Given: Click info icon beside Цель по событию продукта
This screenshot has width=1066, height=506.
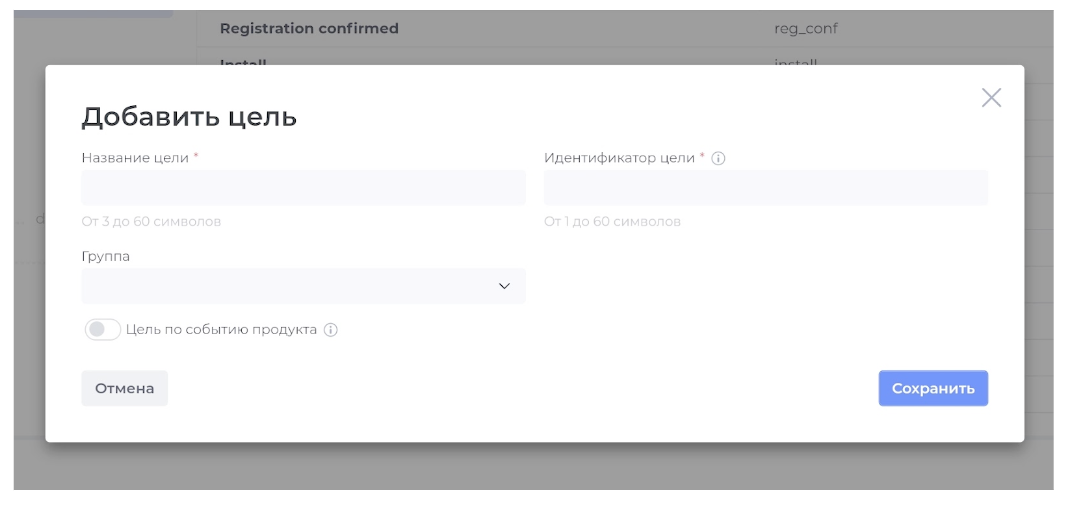Looking at the screenshot, I should (x=330, y=330).
